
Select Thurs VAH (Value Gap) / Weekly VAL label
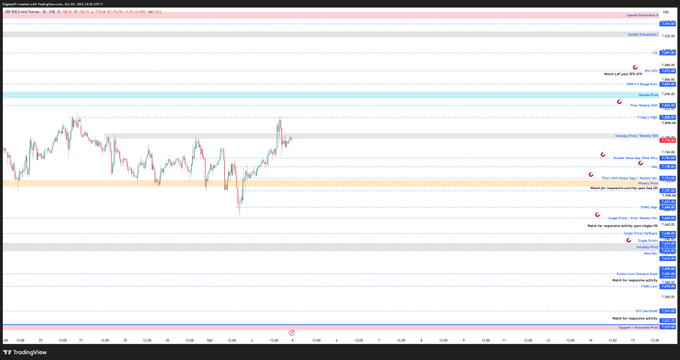tap(629, 178)
